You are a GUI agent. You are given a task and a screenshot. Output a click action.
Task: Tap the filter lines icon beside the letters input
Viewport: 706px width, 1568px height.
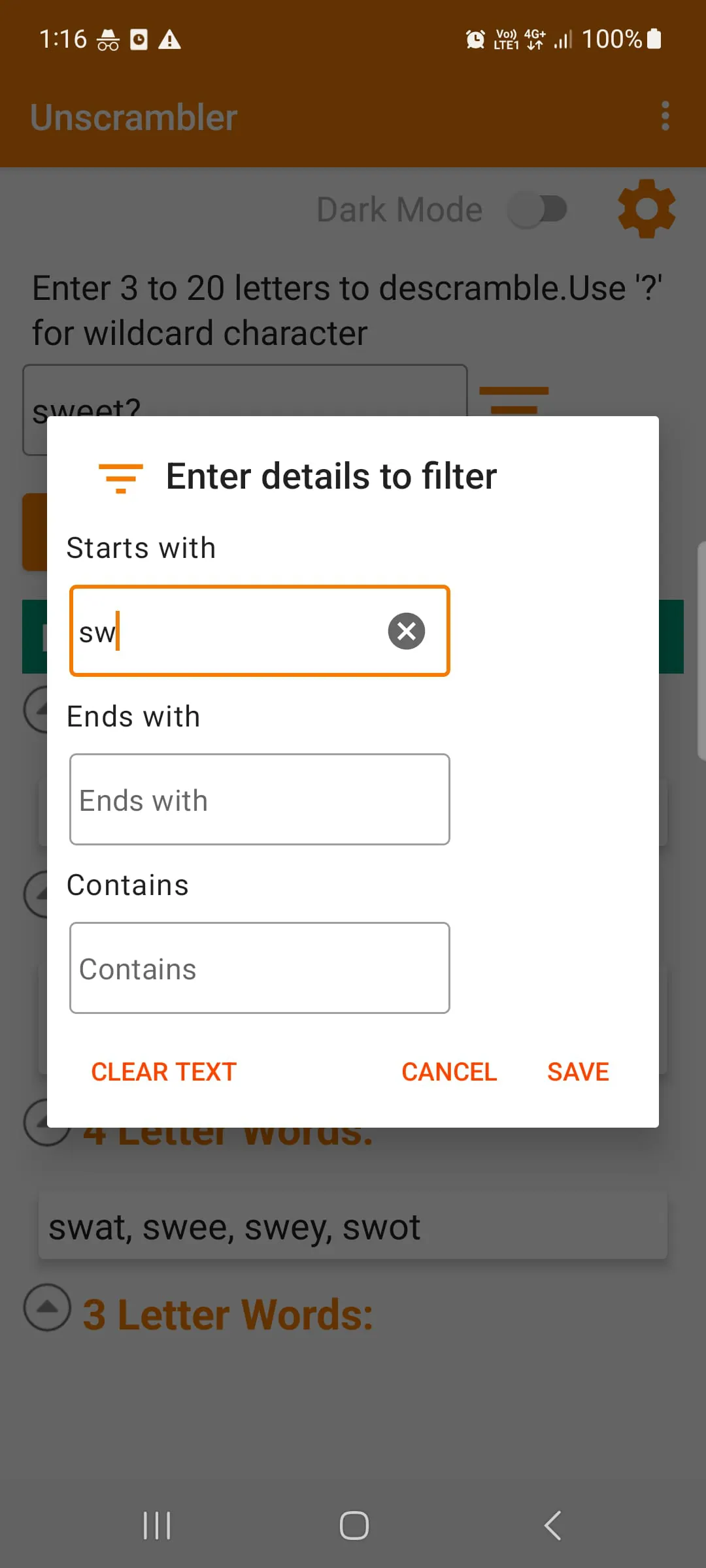[x=514, y=399]
